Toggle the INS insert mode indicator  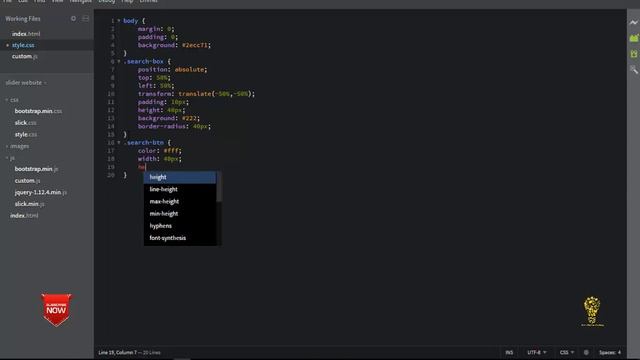509,352
